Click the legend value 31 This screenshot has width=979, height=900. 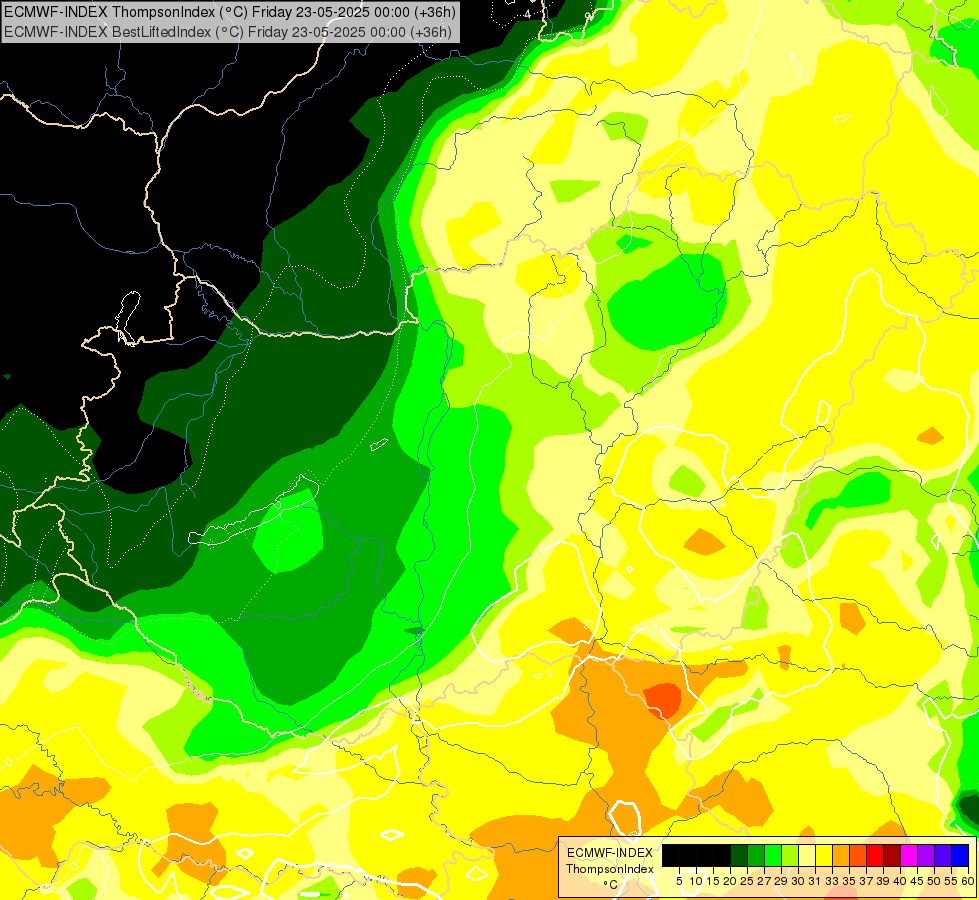coord(815,881)
